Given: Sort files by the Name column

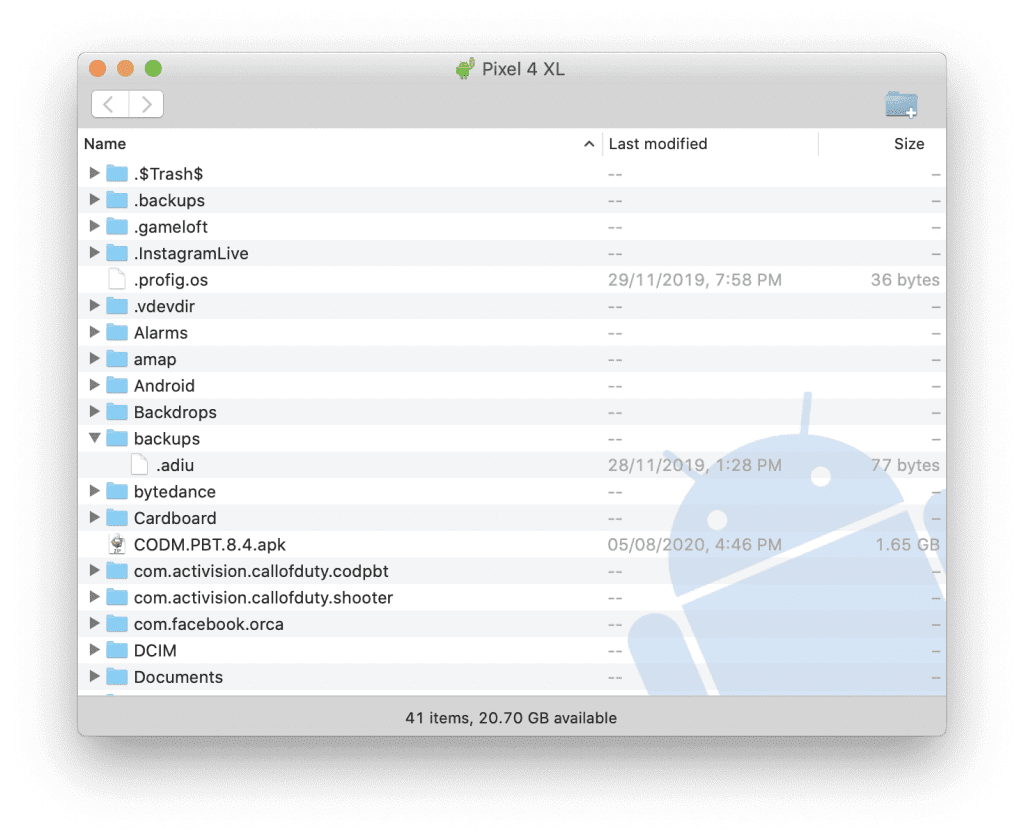Looking at the screenshot, I should (104, 143).
